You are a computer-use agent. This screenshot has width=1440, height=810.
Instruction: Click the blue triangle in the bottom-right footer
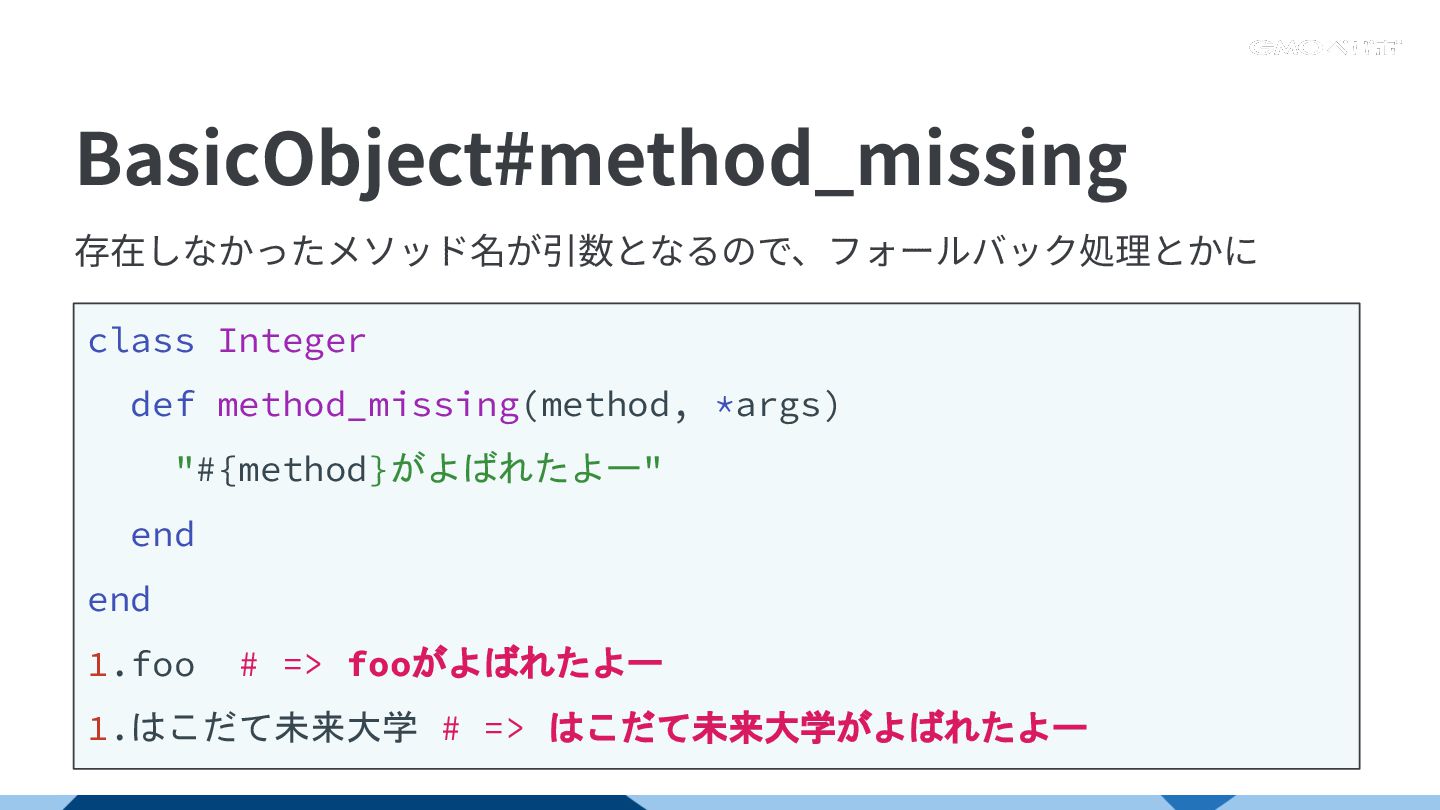pyautogui.click(x=1198, y=801)
